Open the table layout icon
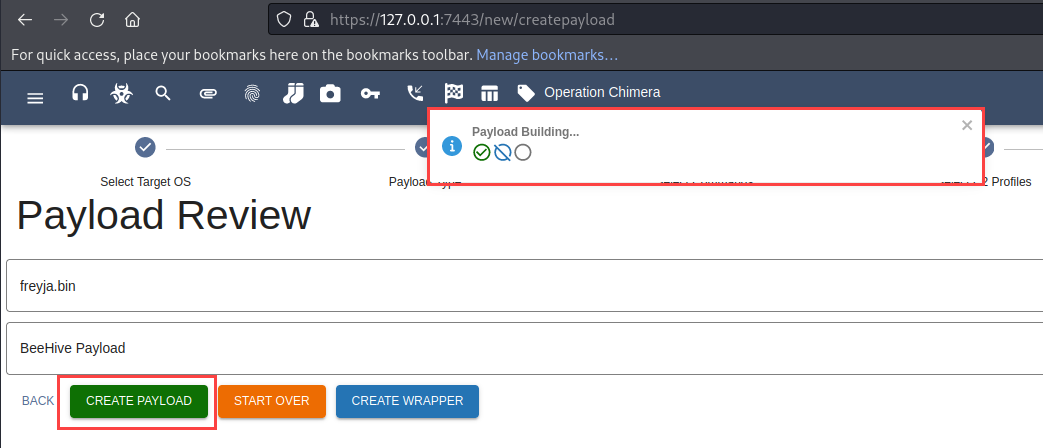The height and width of the screenshot is (448, 1043). (489, 93)
